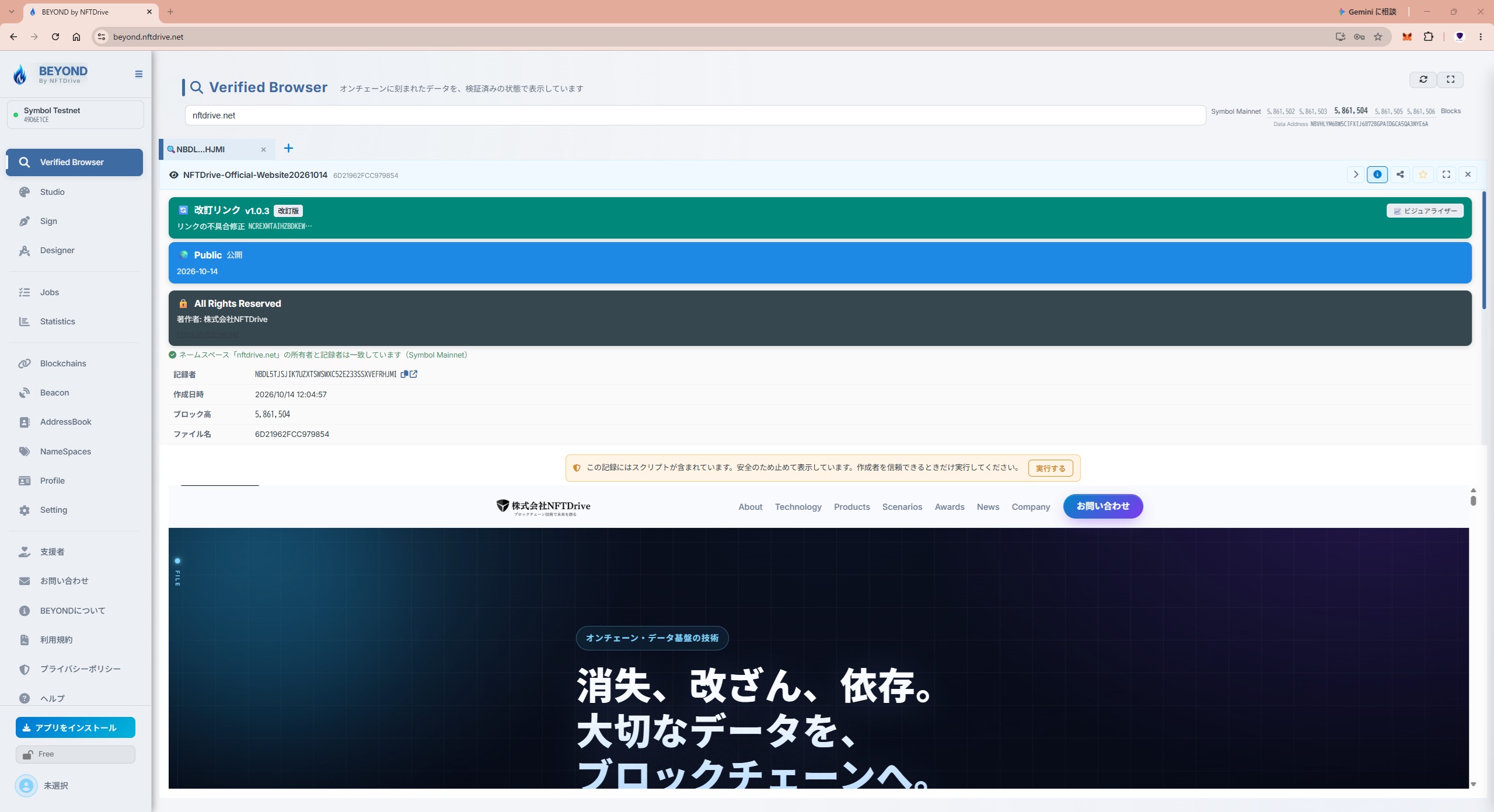Click 実行する to run the script
Image resolution: width=1494 pixels, height=812 pixels.
1050,468
